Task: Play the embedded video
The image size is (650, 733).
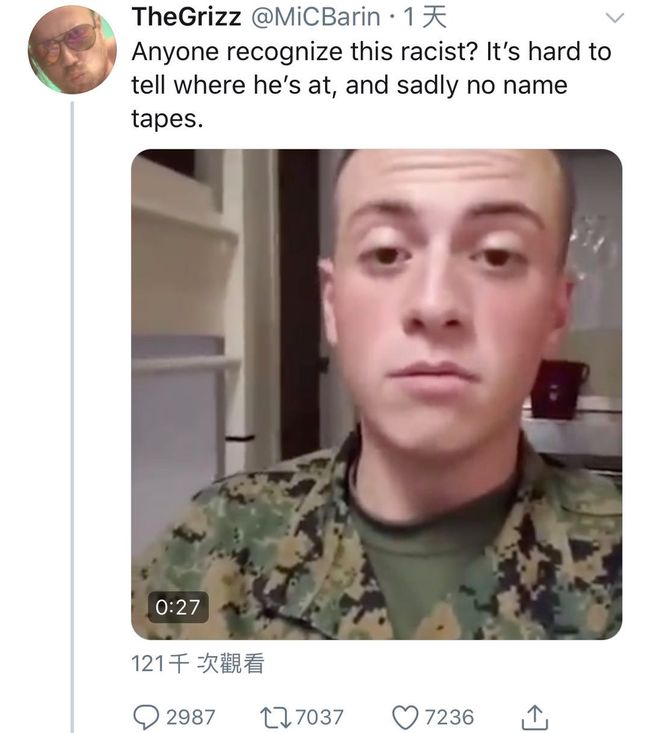Action: click(376, 394)
